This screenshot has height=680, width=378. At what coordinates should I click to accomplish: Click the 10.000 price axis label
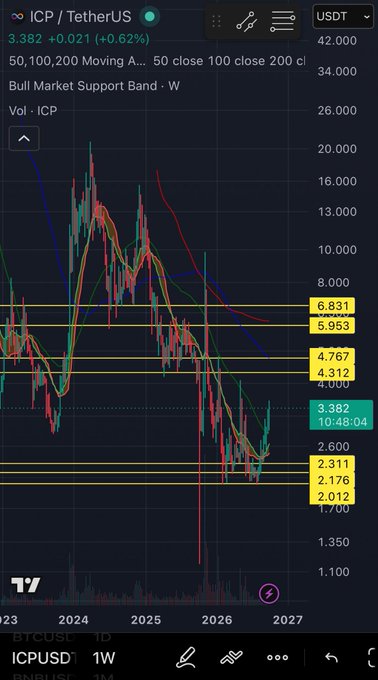tap(337, 250)
